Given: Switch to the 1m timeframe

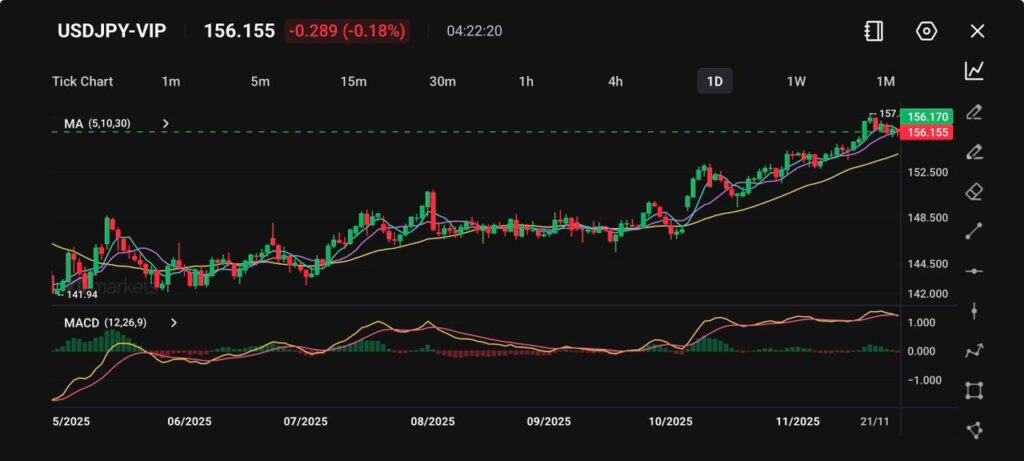Looking at the screenshot, I should [171, 81].
